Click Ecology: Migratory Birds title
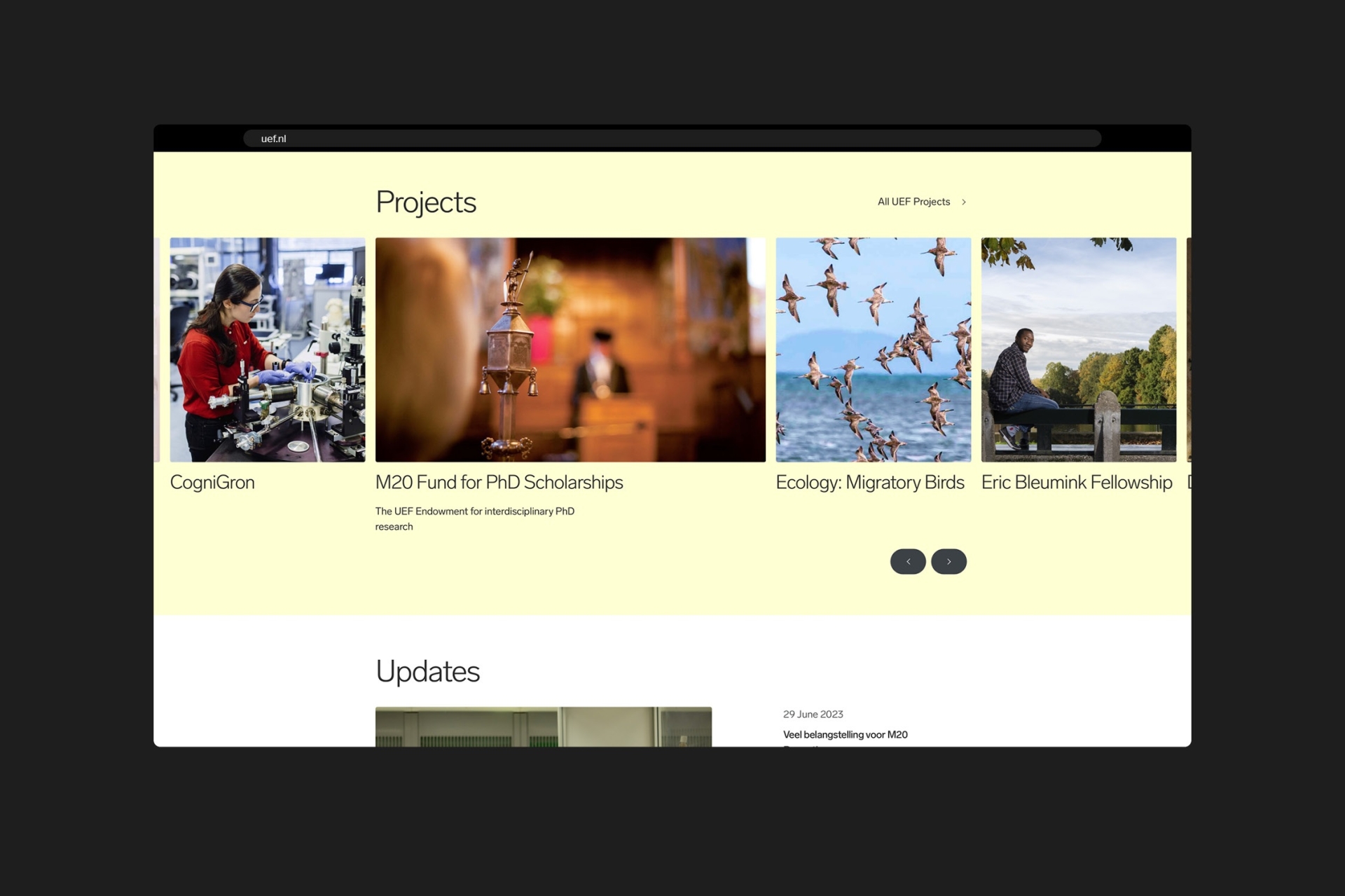Screen dimensions: 1345x896 [x=869, y=482]
